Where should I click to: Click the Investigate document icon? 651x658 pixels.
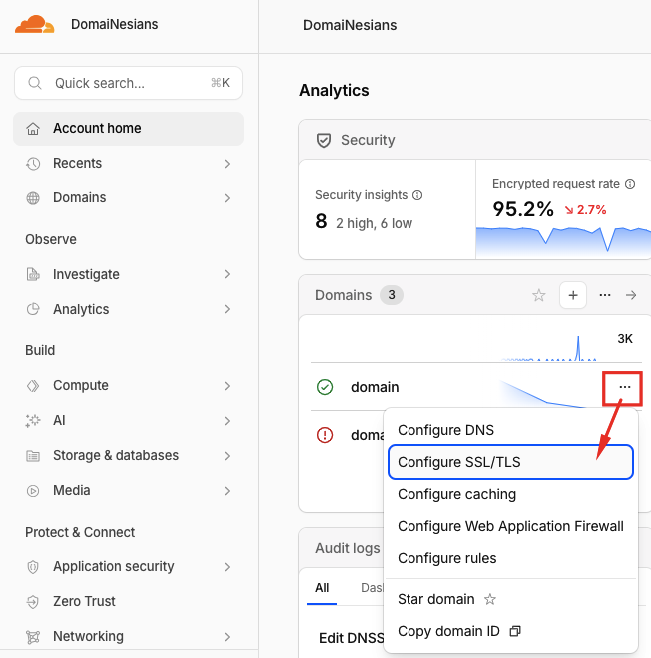33,274
